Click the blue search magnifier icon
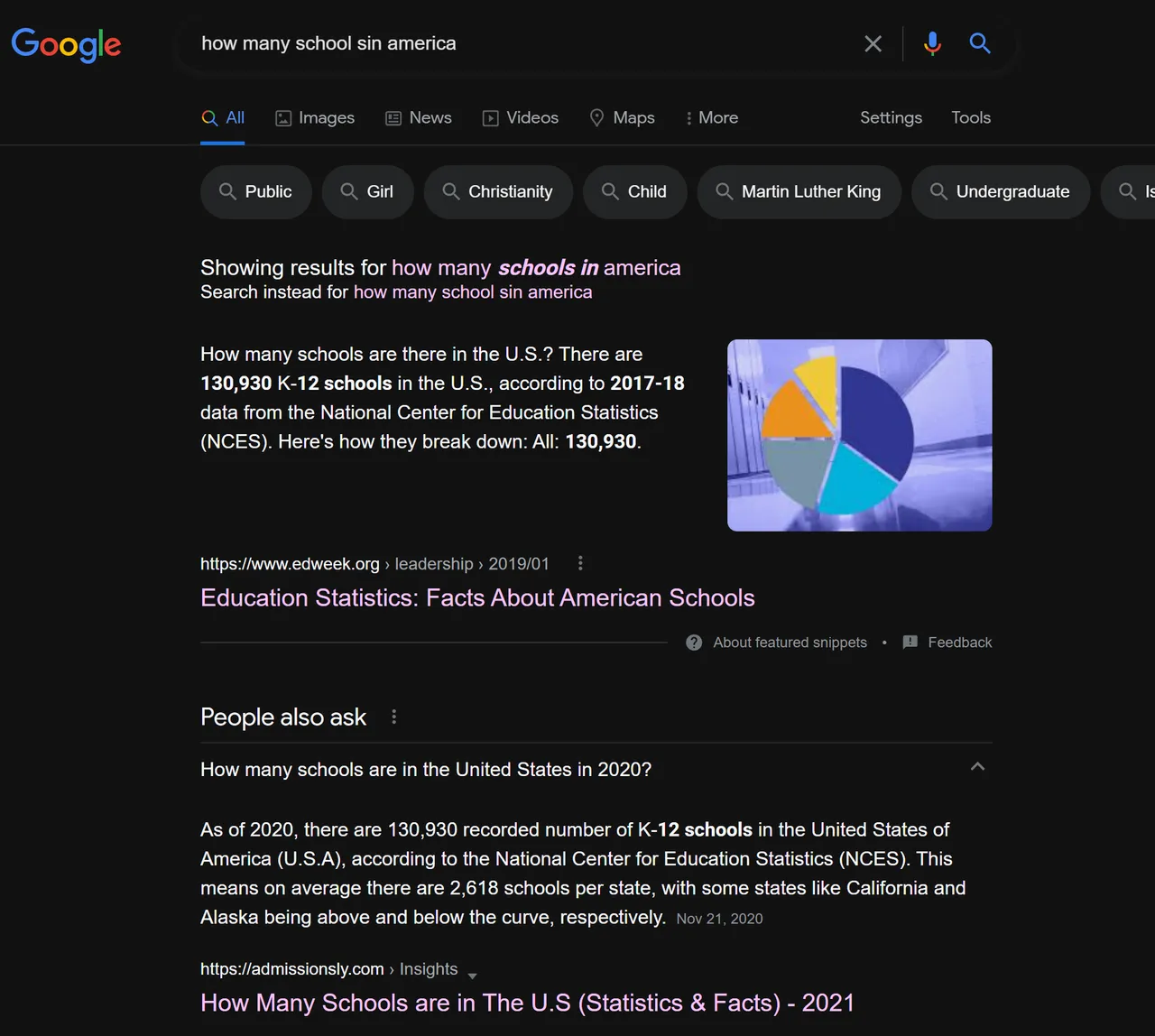Image resolution: width=1155 pixels, height=1036 pixels. tap(980, 43)
